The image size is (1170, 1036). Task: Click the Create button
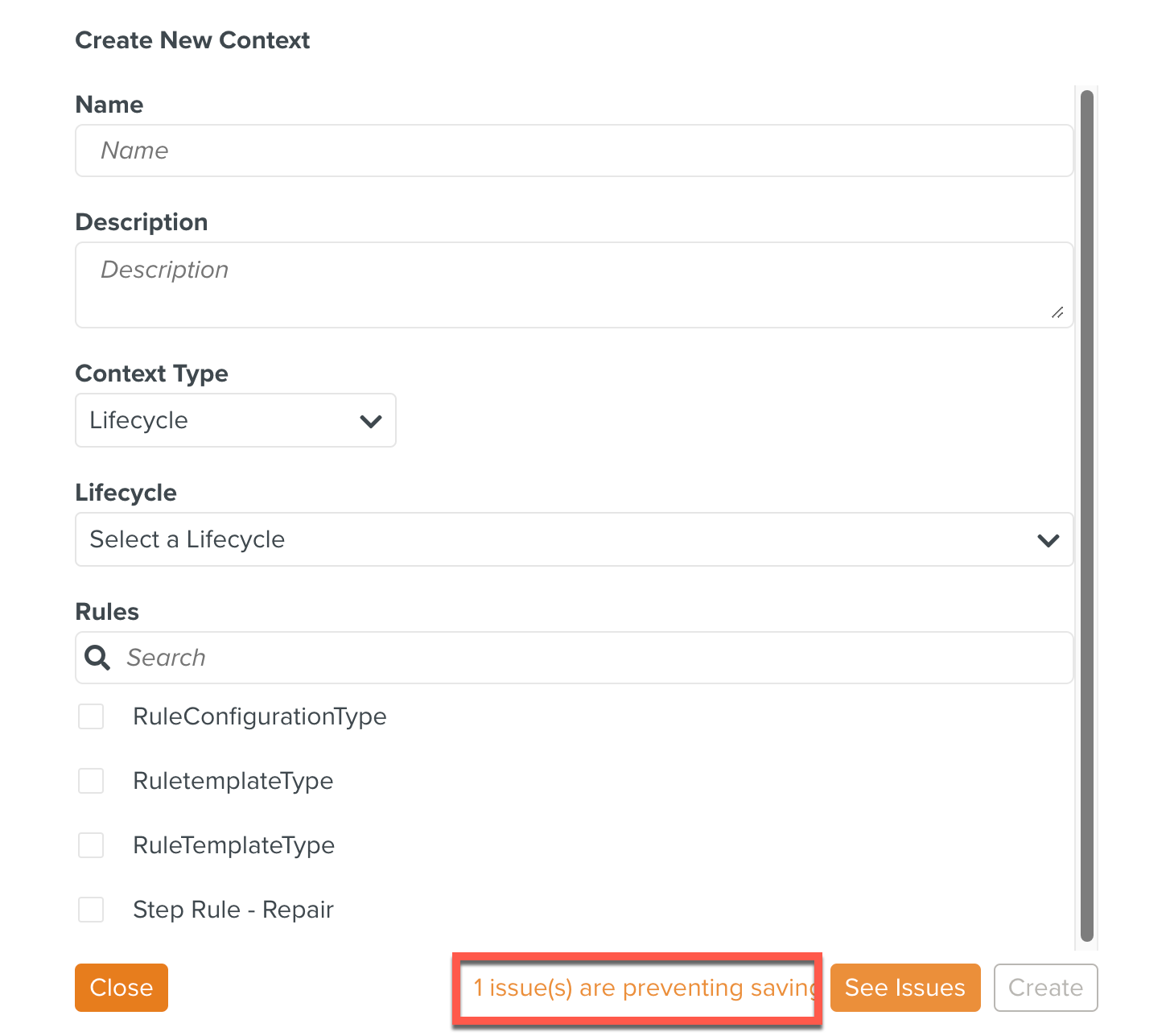point(1045,988)
